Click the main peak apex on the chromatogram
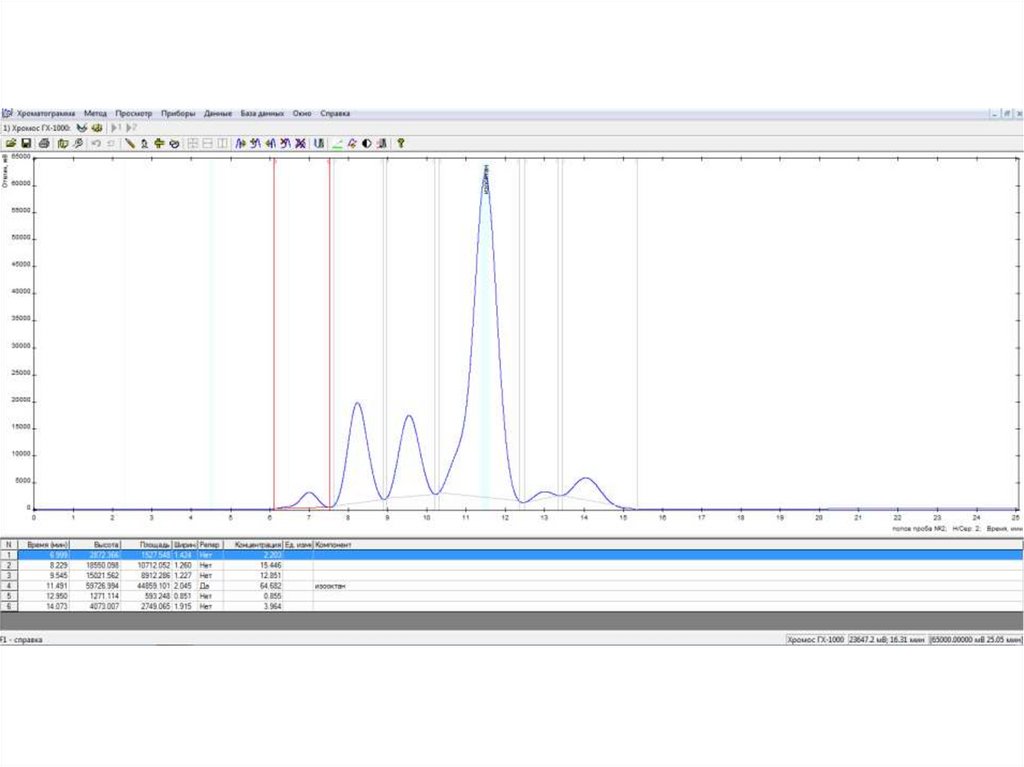This screenshot has width=1024, height=767. pos(486,180)
